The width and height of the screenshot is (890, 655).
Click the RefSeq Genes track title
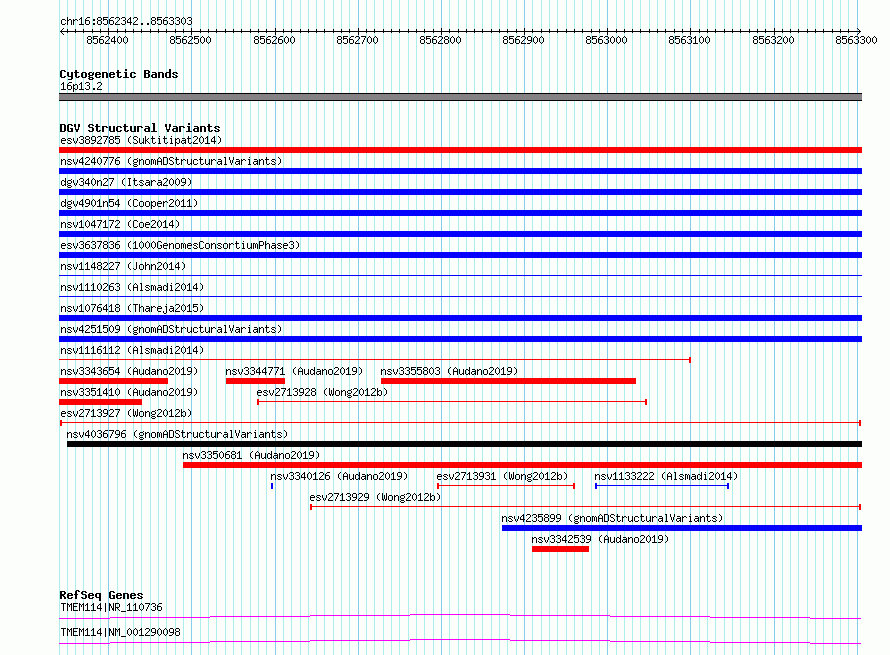101,595
